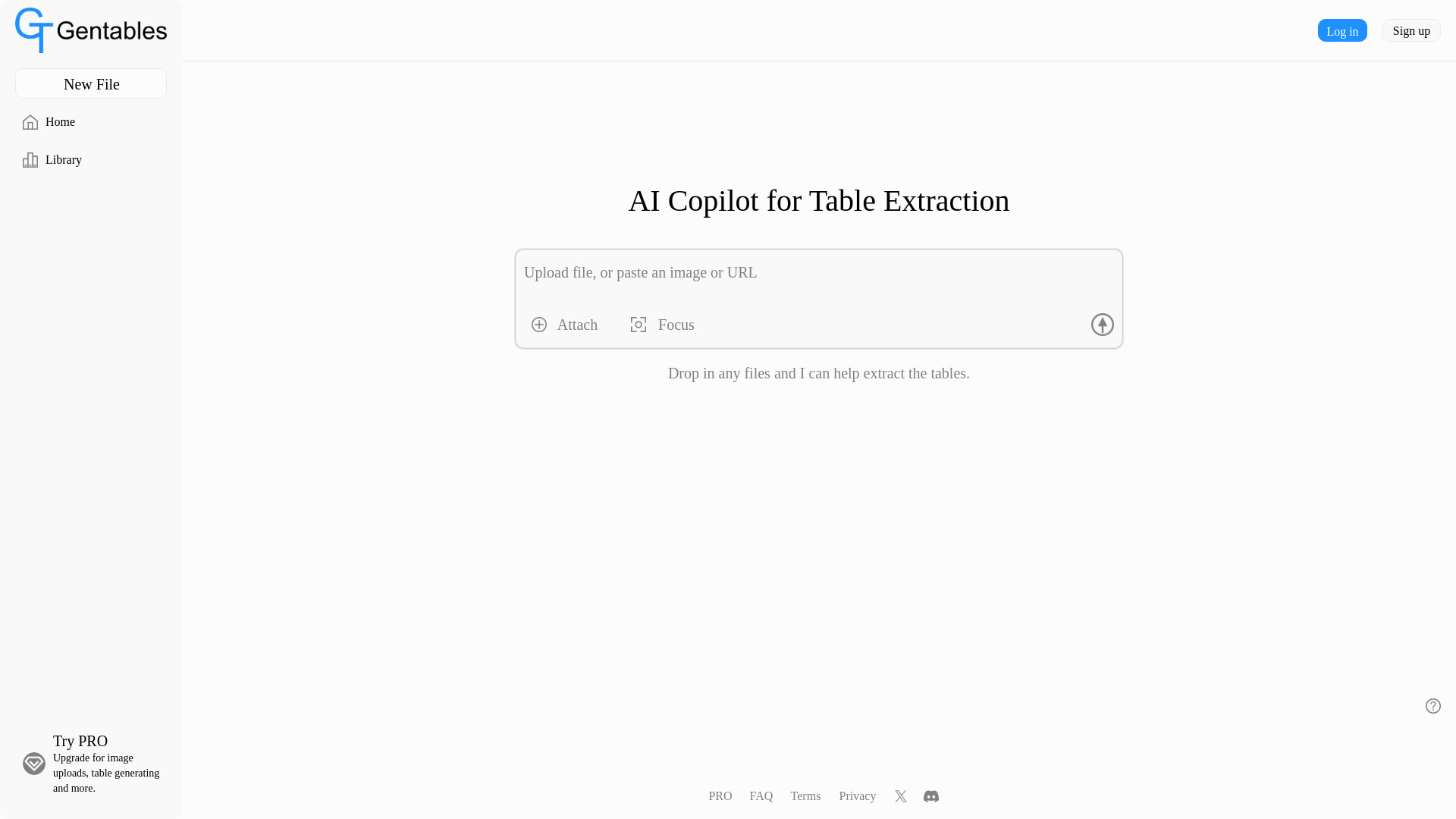This screenshot has width=1456, height=819.
Task: Open the PRO pricing page link
Action: click(x=720, y=795)
